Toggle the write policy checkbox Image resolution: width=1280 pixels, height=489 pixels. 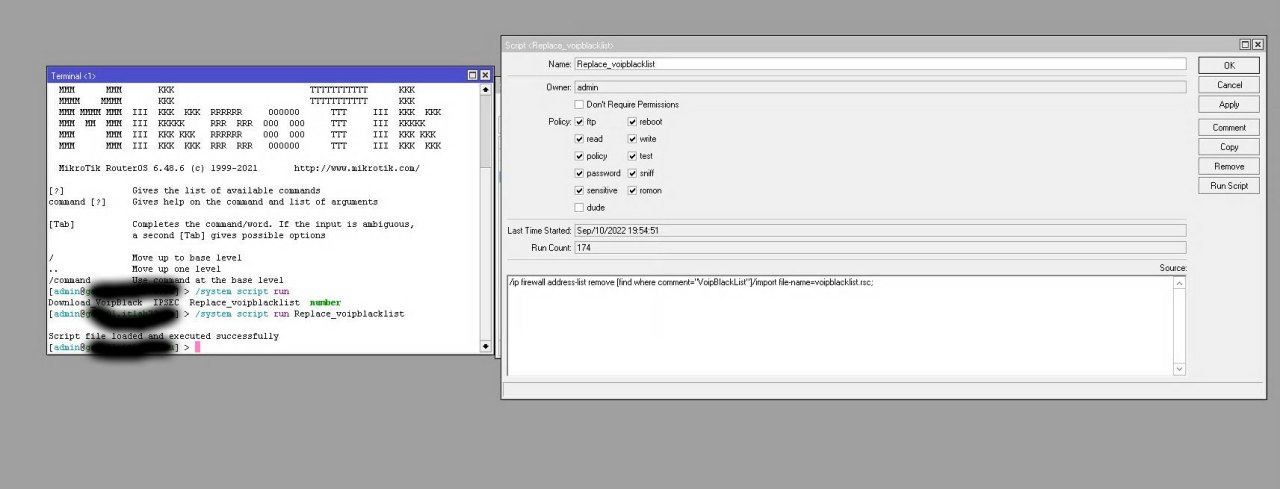pyautogui.click(x=632, y=139)
